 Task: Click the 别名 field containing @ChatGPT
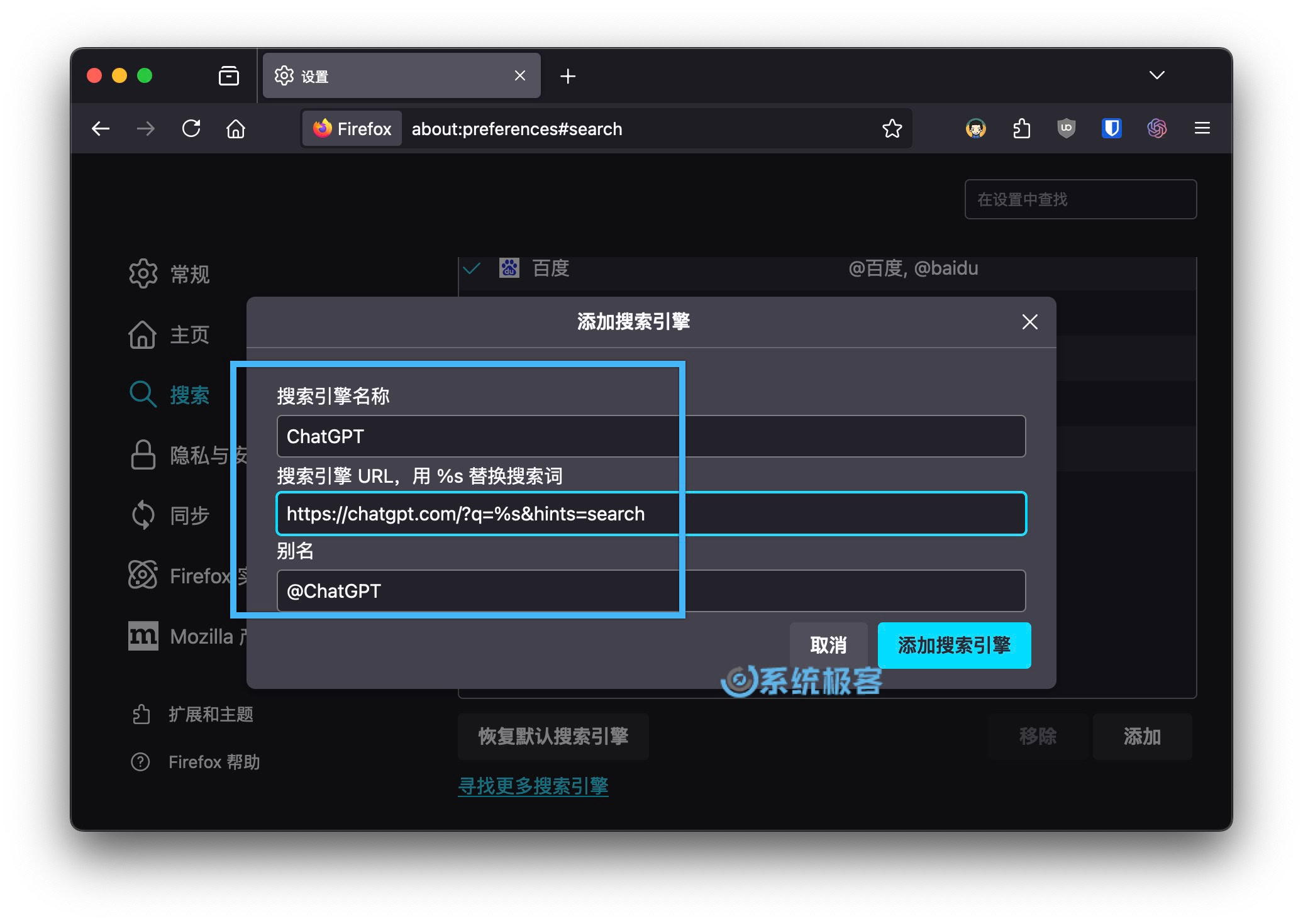point(651,591)
